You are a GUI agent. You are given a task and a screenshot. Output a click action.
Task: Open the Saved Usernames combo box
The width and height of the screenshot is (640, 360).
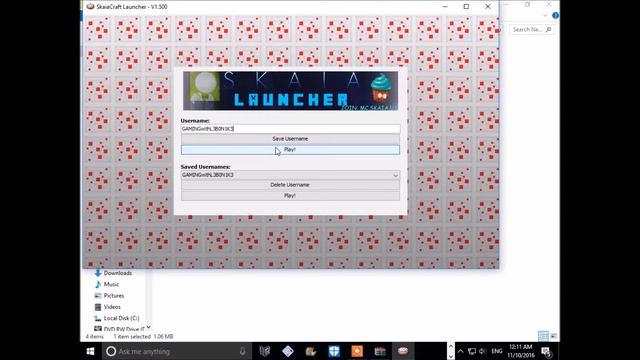290,175
